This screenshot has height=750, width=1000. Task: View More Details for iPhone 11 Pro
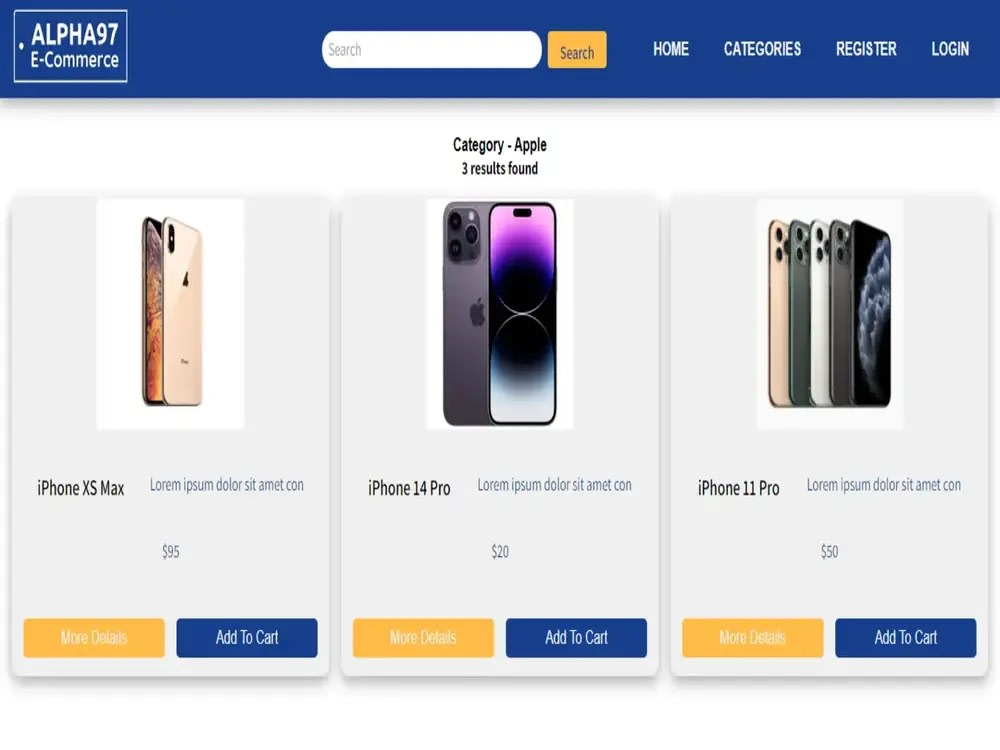tap(753, 638)
